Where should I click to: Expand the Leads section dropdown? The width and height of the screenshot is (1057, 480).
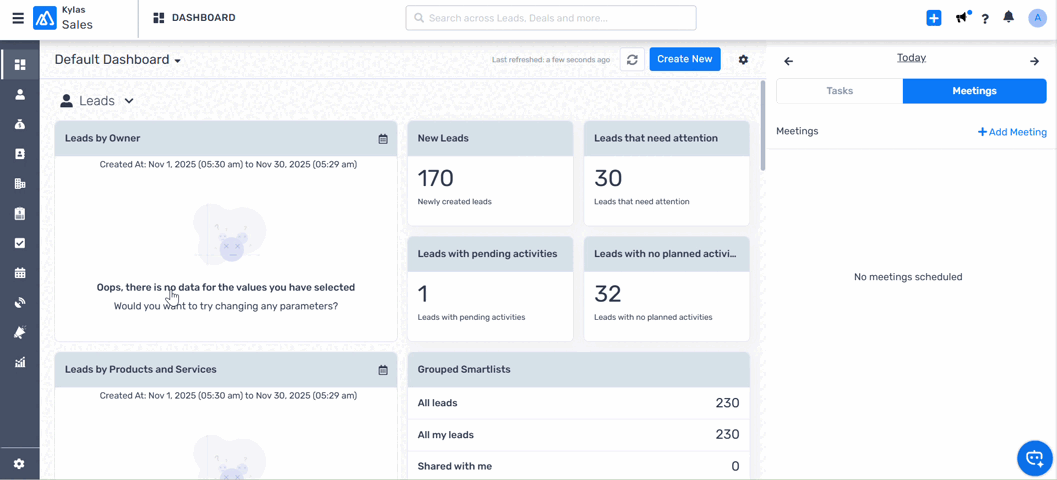pyautogui.click(x=129, y=101)
